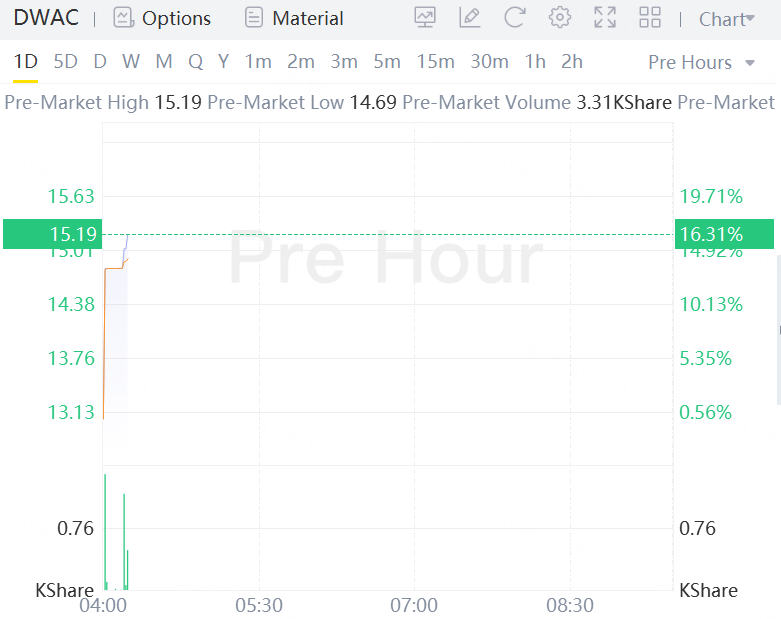Select the 1D timeframe tab

pyautogui.click(x=25, y=62)
